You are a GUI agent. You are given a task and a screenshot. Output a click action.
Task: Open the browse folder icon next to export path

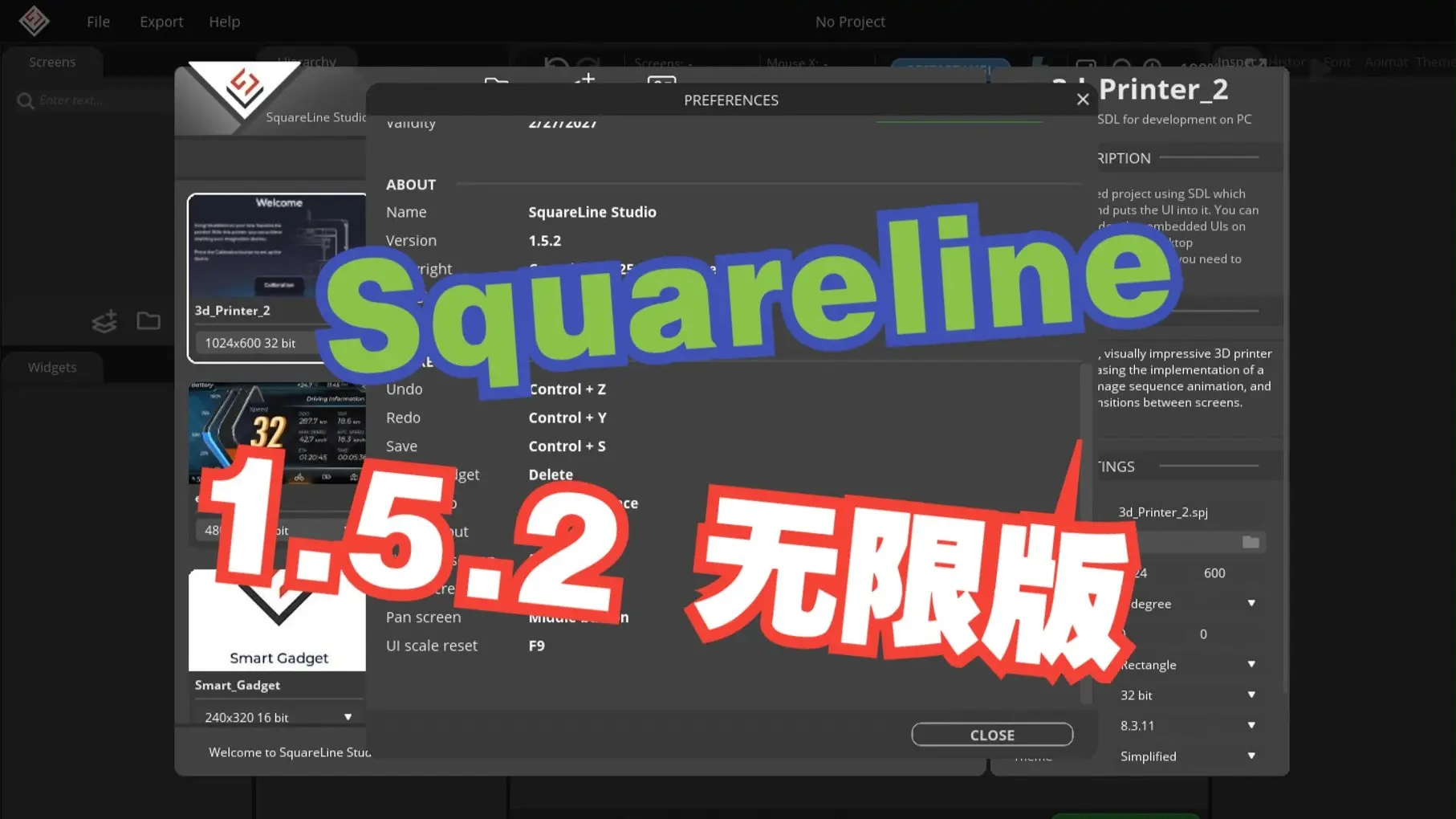[x=1251, y=542]
